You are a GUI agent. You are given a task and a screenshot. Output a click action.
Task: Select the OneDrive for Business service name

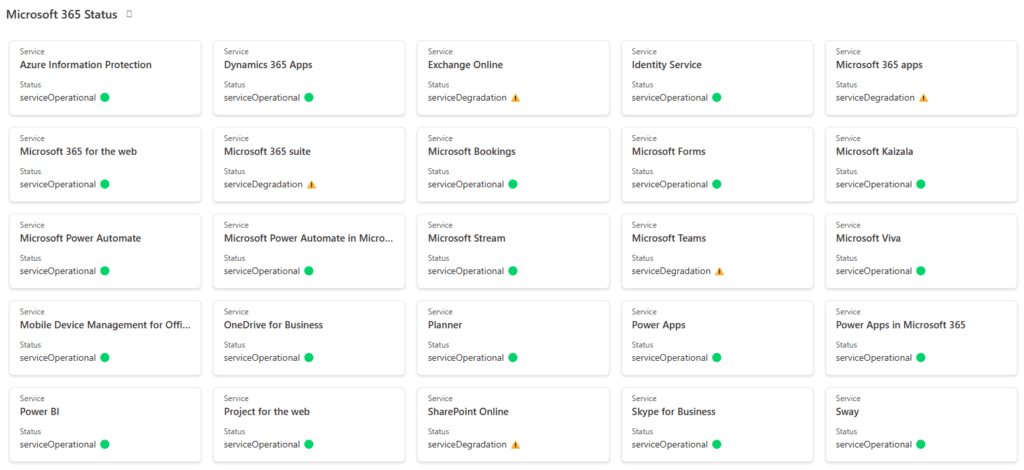(273, 325)
